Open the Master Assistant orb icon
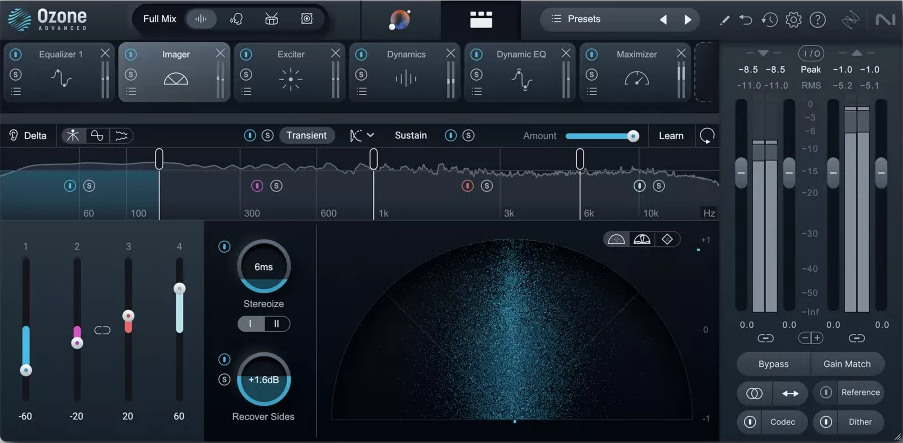Image resolution: width=903 pixels, height=443 pixels. tap(399, 19)
